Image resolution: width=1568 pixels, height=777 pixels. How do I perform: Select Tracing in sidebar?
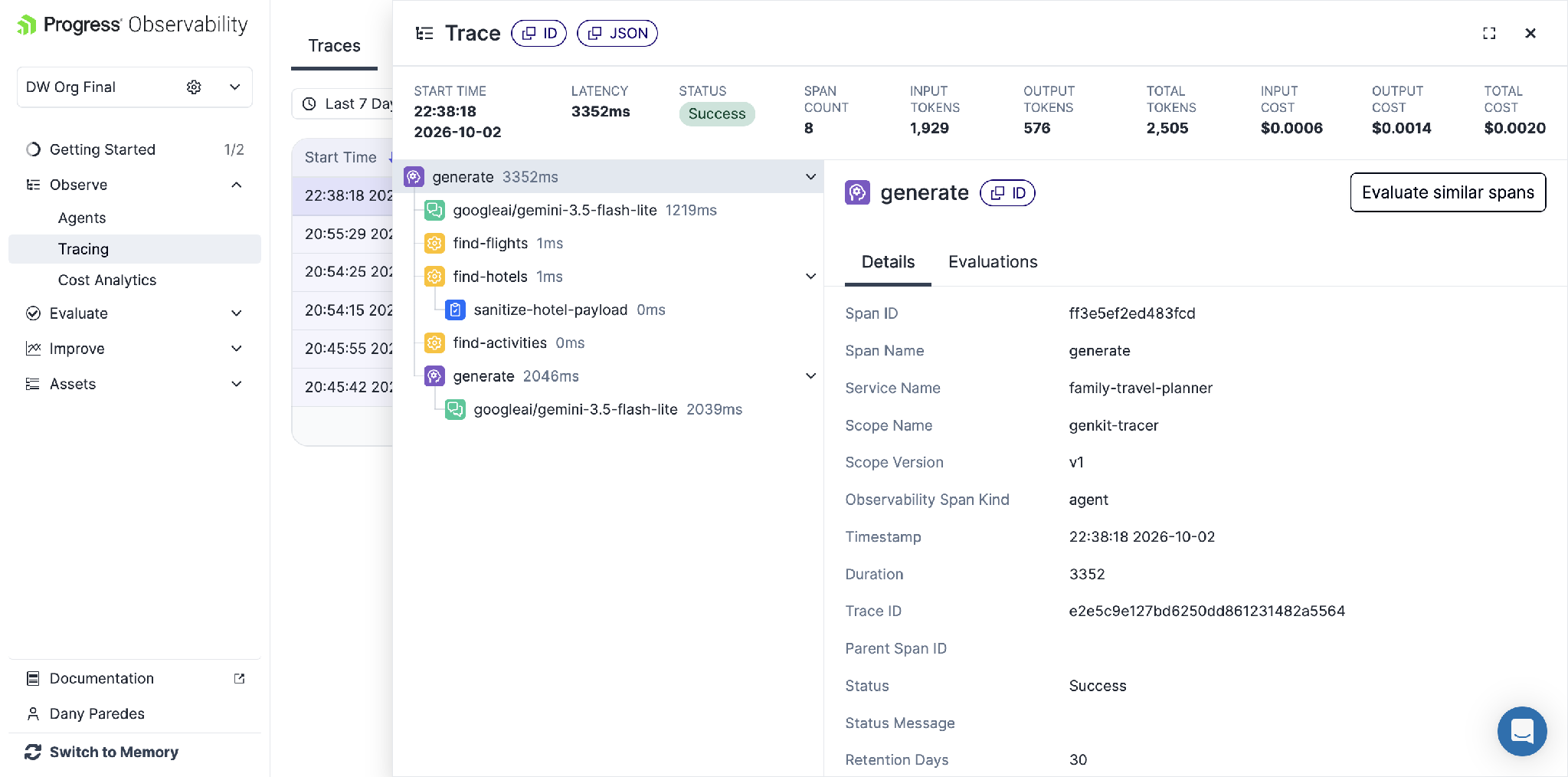(135, 249)
